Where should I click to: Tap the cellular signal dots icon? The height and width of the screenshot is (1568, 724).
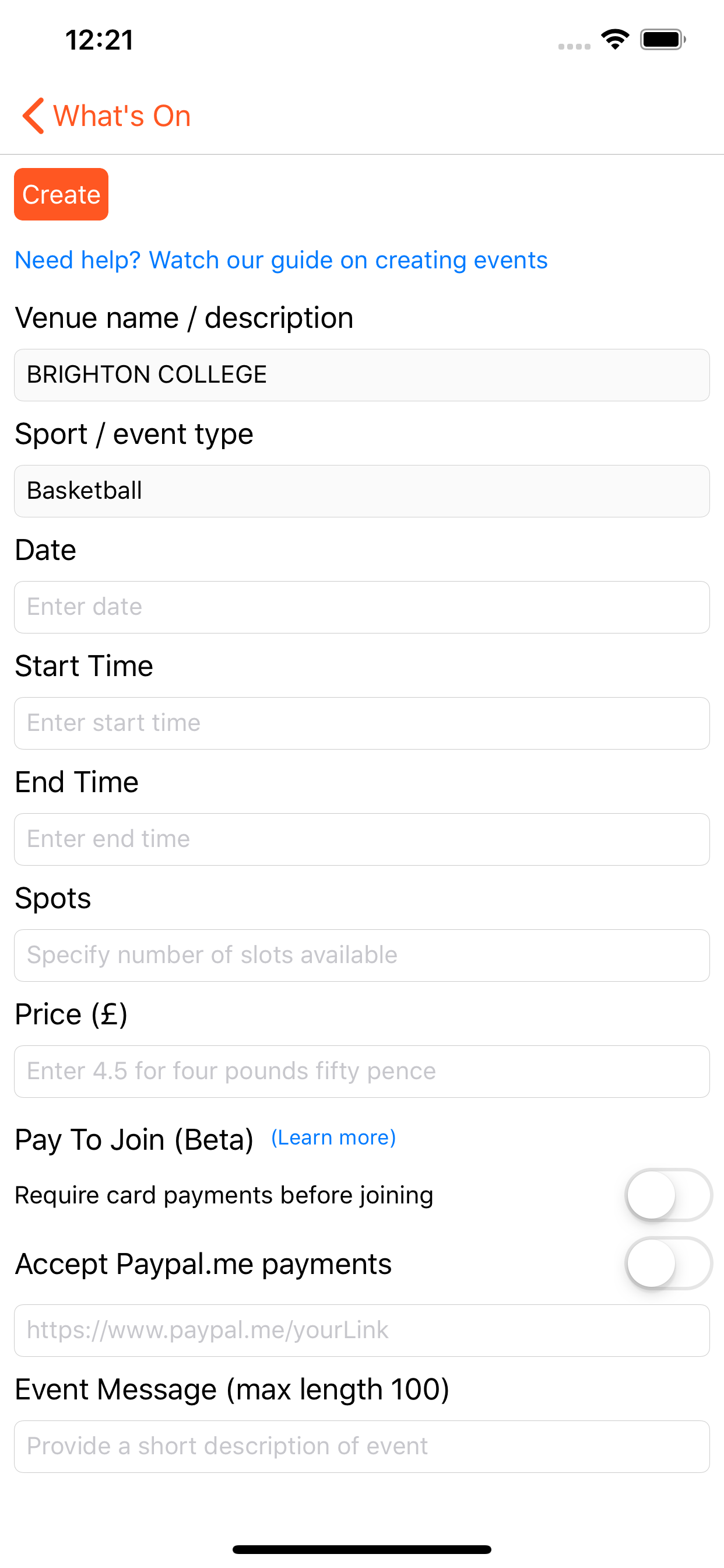[574, 46]
